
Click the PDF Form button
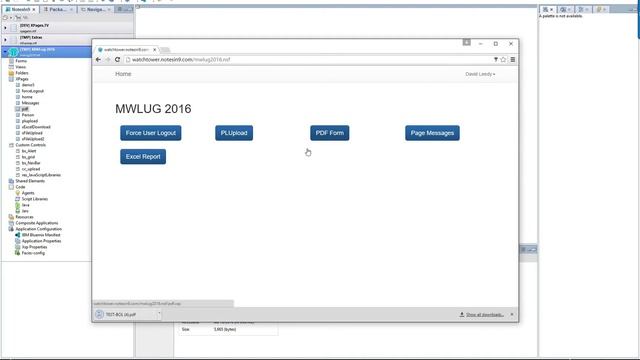click(x=329, y=133)
